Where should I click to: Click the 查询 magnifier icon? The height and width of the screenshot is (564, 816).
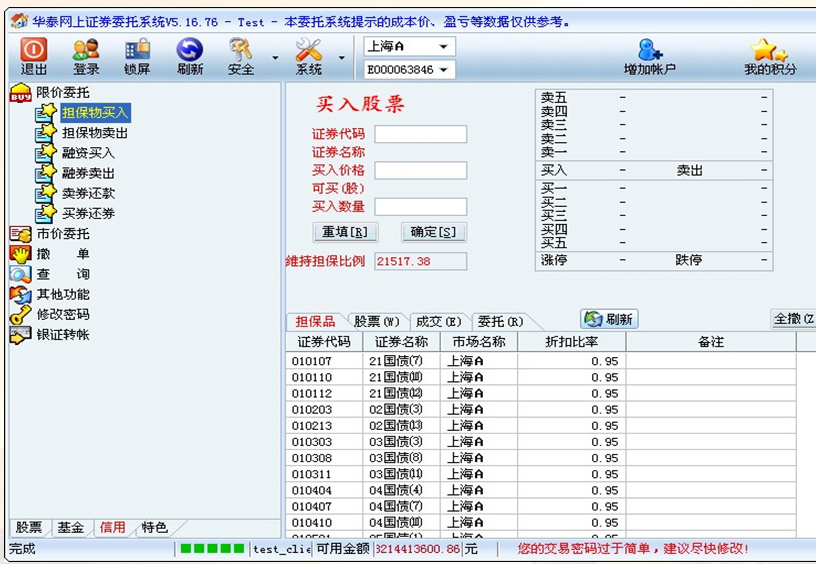click(x=20, y=274)
